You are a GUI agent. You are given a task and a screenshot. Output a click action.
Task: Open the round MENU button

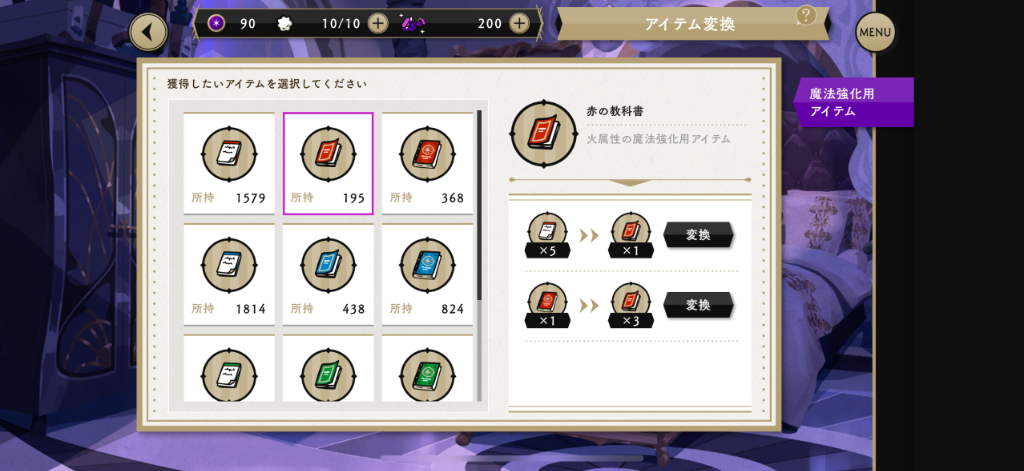[x=875, y=32]
